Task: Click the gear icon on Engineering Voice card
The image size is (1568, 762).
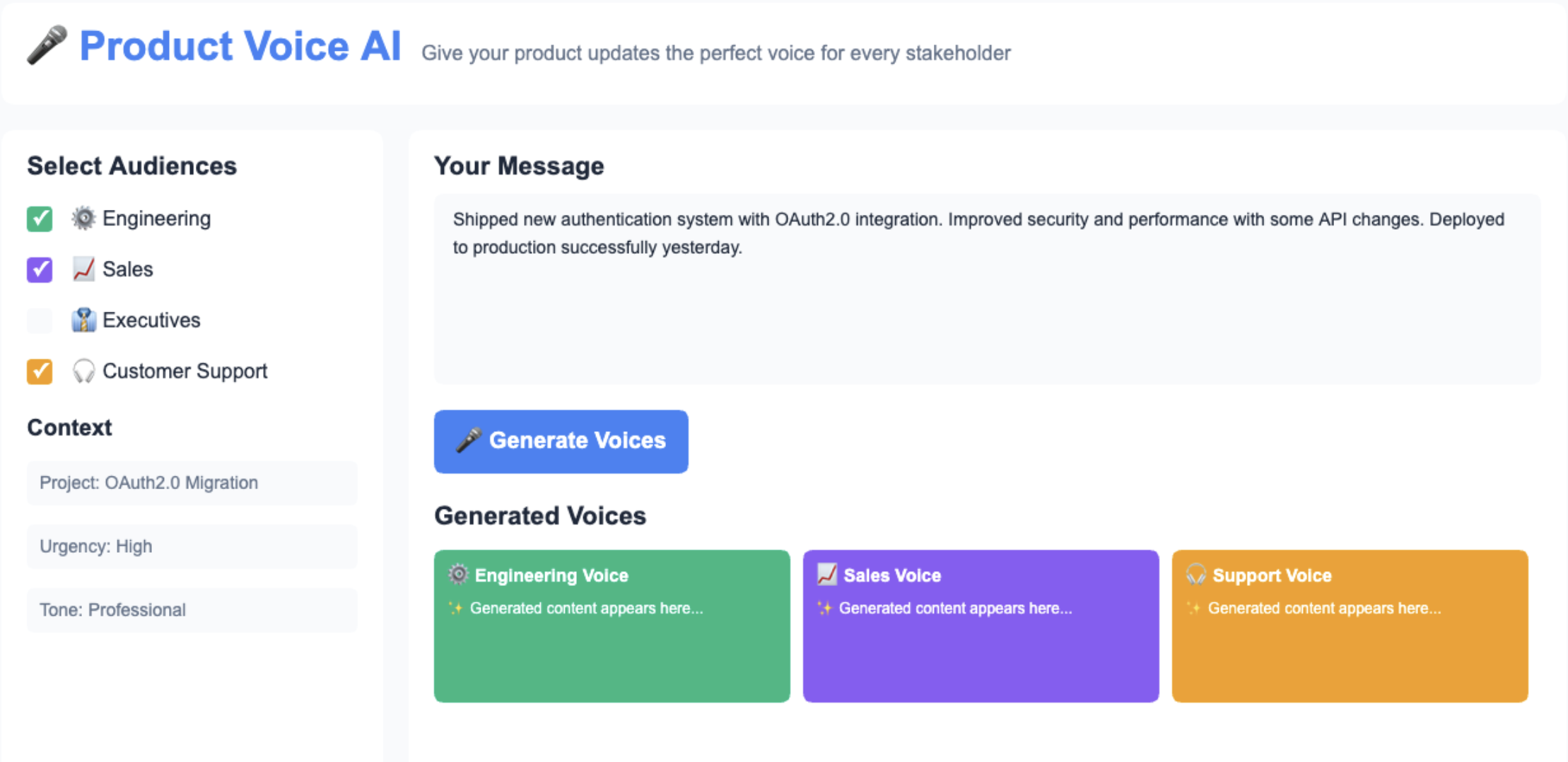Action: pos(459,575)
